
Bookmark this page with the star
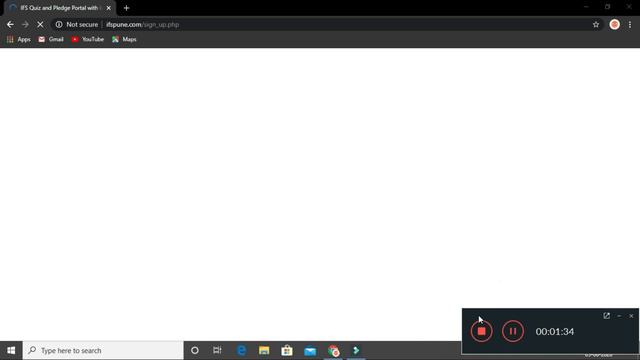pyautogui.click(x=596, y=24)
